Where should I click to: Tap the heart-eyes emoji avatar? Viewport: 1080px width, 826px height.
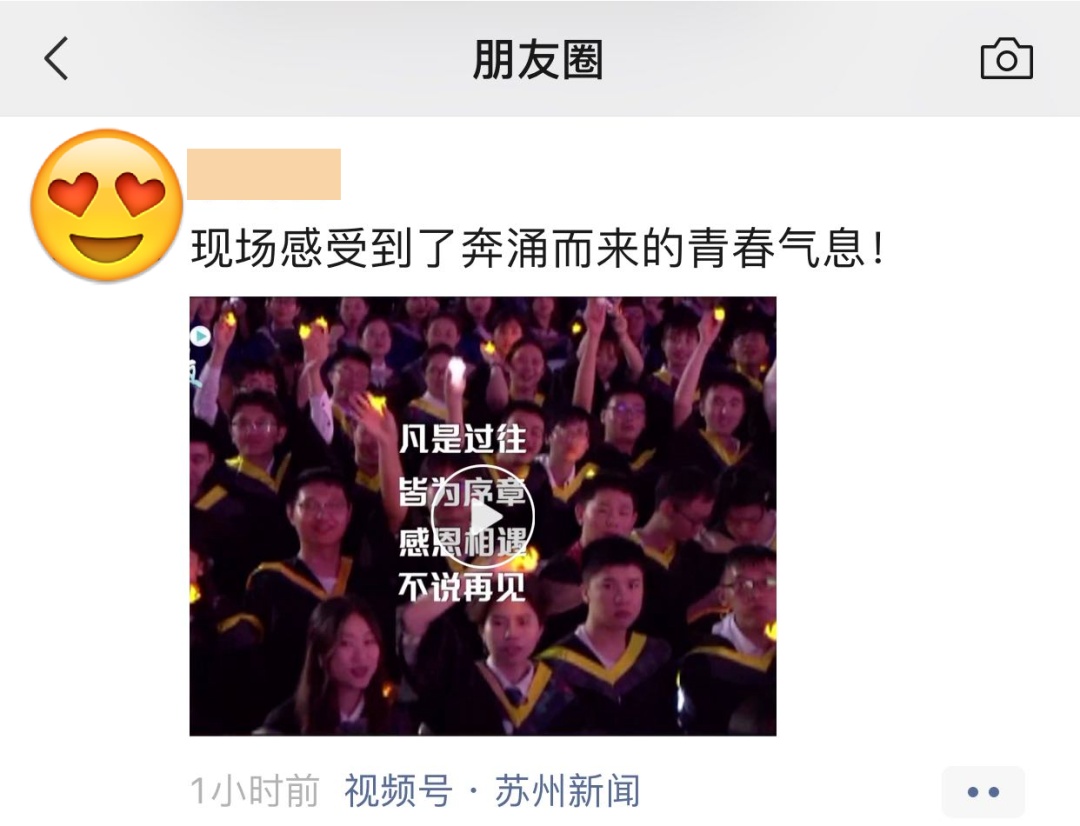[106, 205]
